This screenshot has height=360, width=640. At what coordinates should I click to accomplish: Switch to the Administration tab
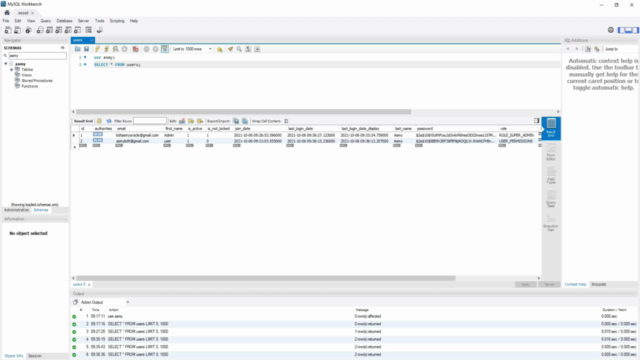point(16,210)
